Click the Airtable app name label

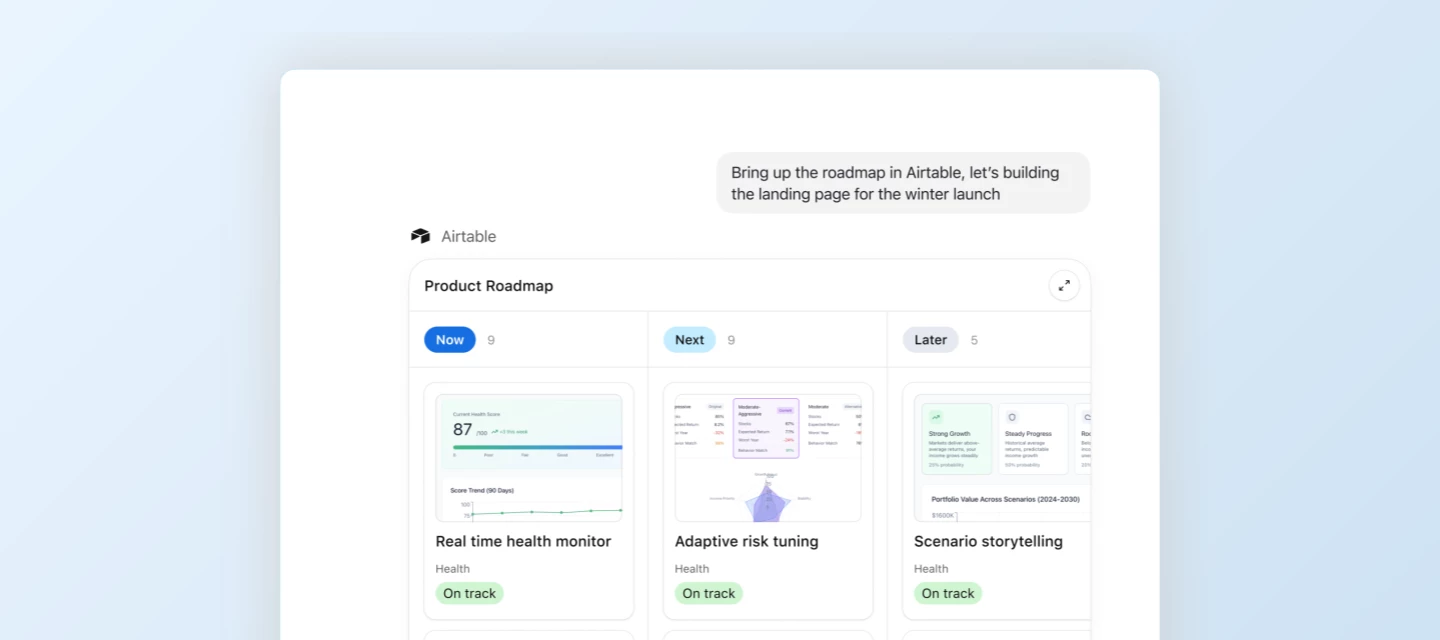tap(469, 236)
